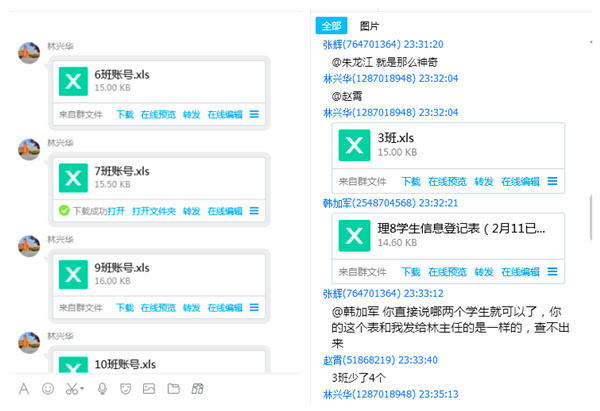
Task: Open the emoji picker
Action: tap(48, 389)
